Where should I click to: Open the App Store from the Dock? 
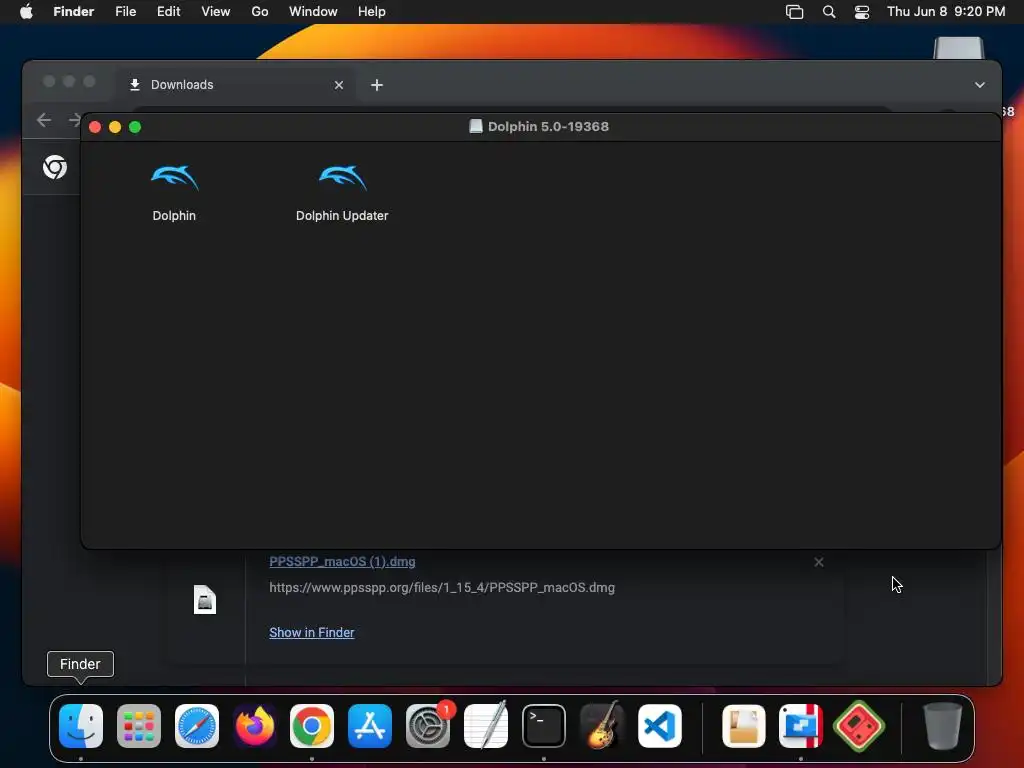tap(370, 726)
